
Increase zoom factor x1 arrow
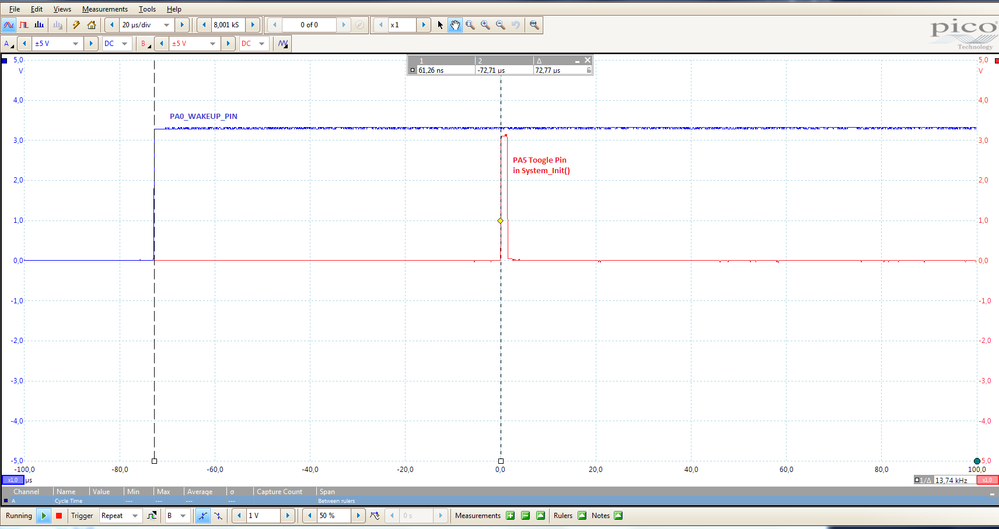point(423,25)
